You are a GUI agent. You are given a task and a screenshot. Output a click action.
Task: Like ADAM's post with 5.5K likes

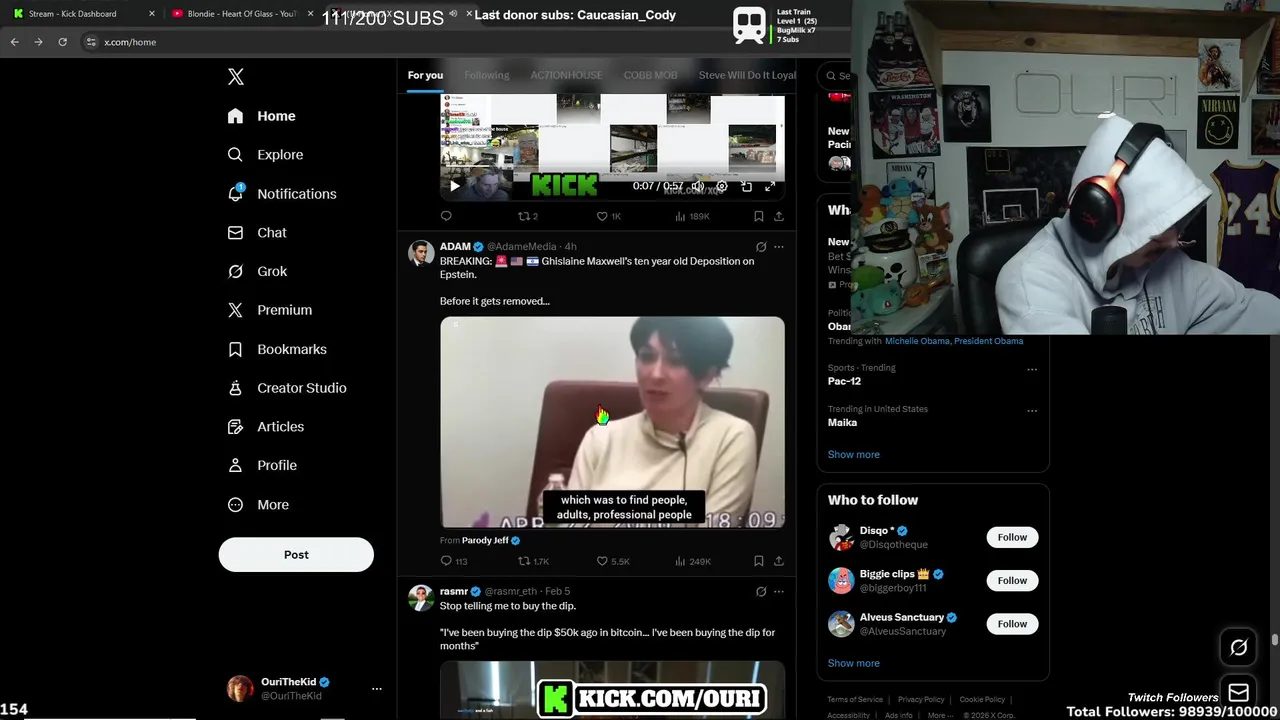pyautogui.click(x=613, y=561)
